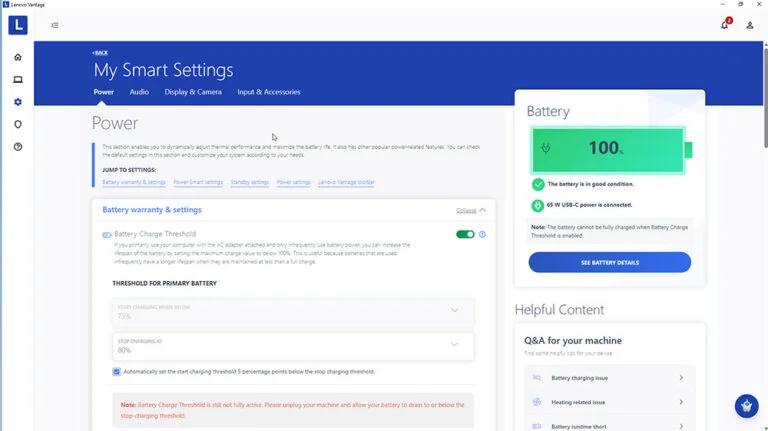
Task: Turn off the Battery Charge Threshold toggle
Action: pos(465,234)
